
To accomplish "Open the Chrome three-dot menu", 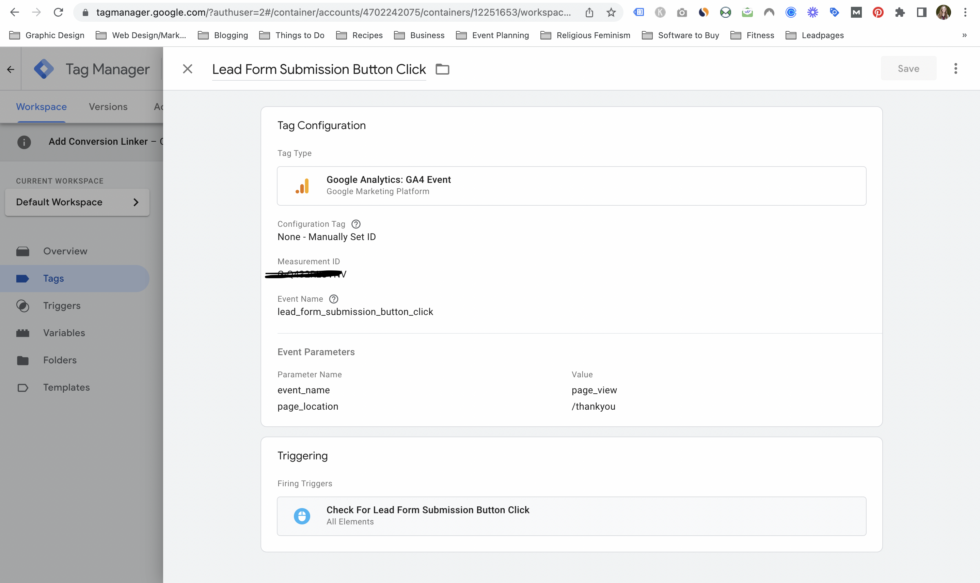I will [966, 12].
